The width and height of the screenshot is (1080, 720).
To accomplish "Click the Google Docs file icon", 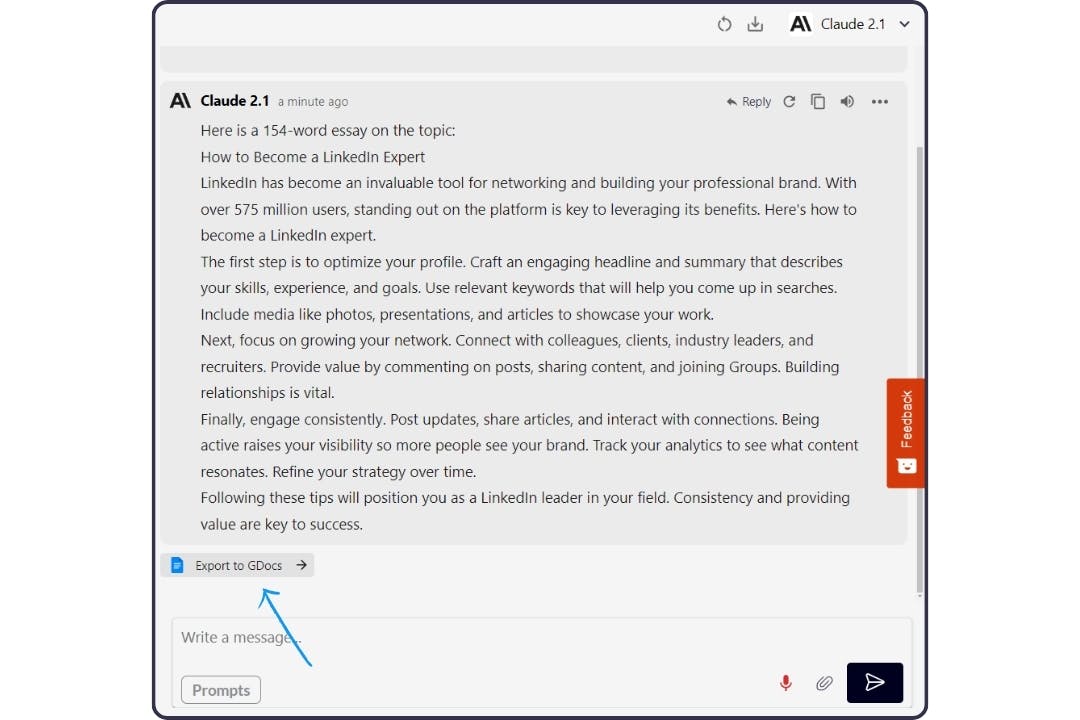I will [x=177, y=565].
